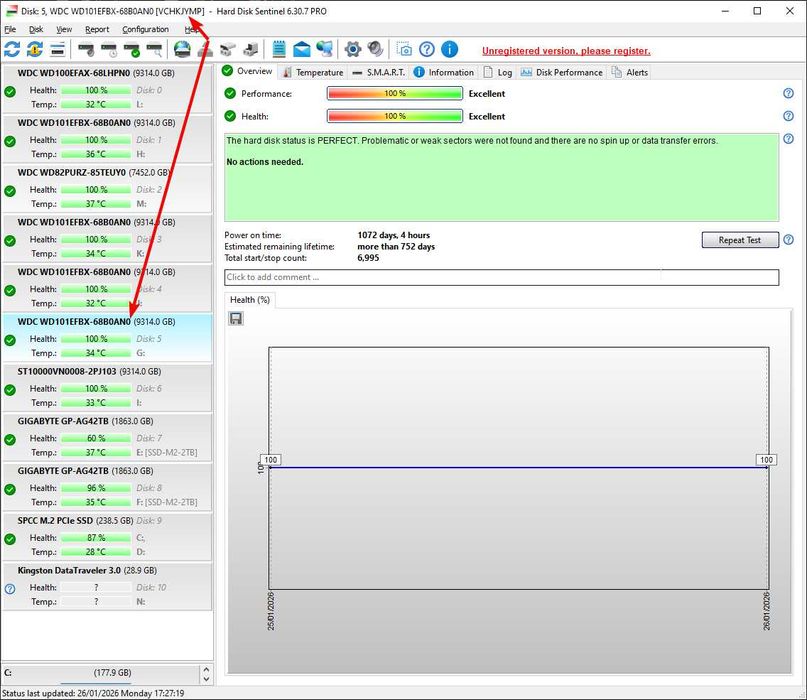Image resolution: width=807 pixels, height=700 pixels.
Task: Click the unknown status icon of Kingston DataTraveler
Action: pyautogui.click(x=10, y=589)
